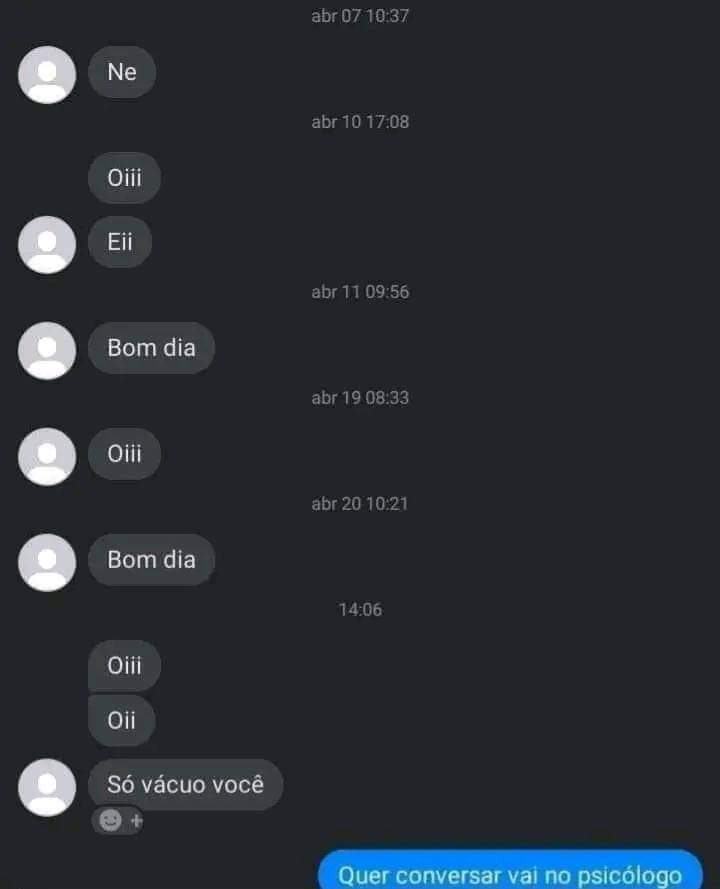Tap the profile picture beside "Eii"
The height and width of the screenshot is (889, 720).
click(x=47, y=245)
